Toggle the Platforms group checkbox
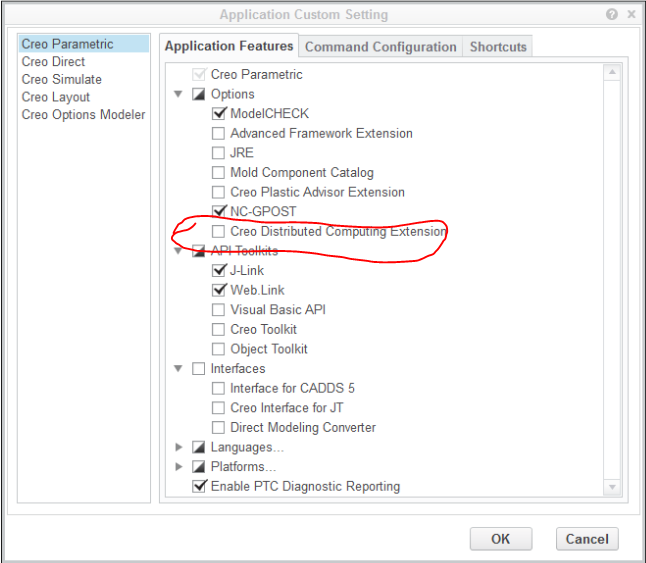This screenshot has width=646, height=563. coord(199,466)
